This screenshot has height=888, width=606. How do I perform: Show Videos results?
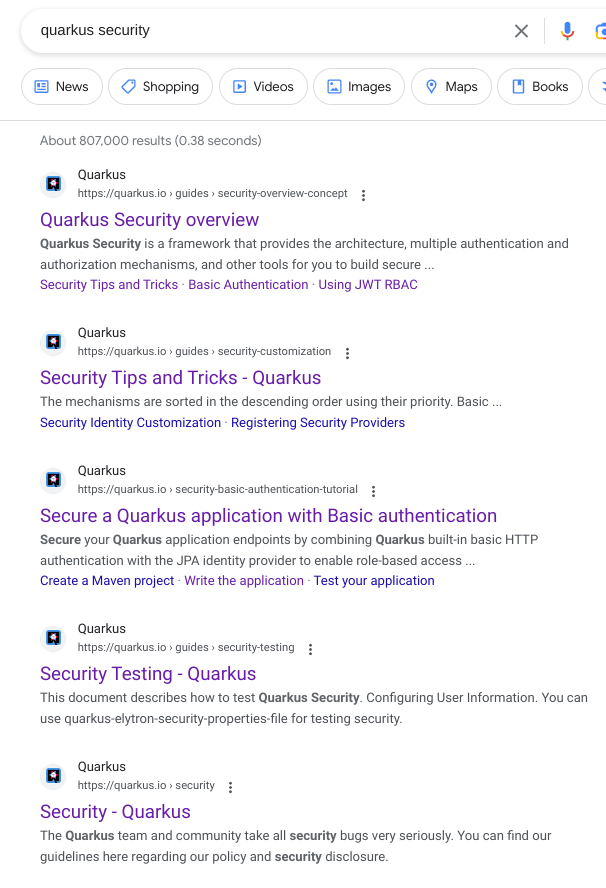coord(263,87)
